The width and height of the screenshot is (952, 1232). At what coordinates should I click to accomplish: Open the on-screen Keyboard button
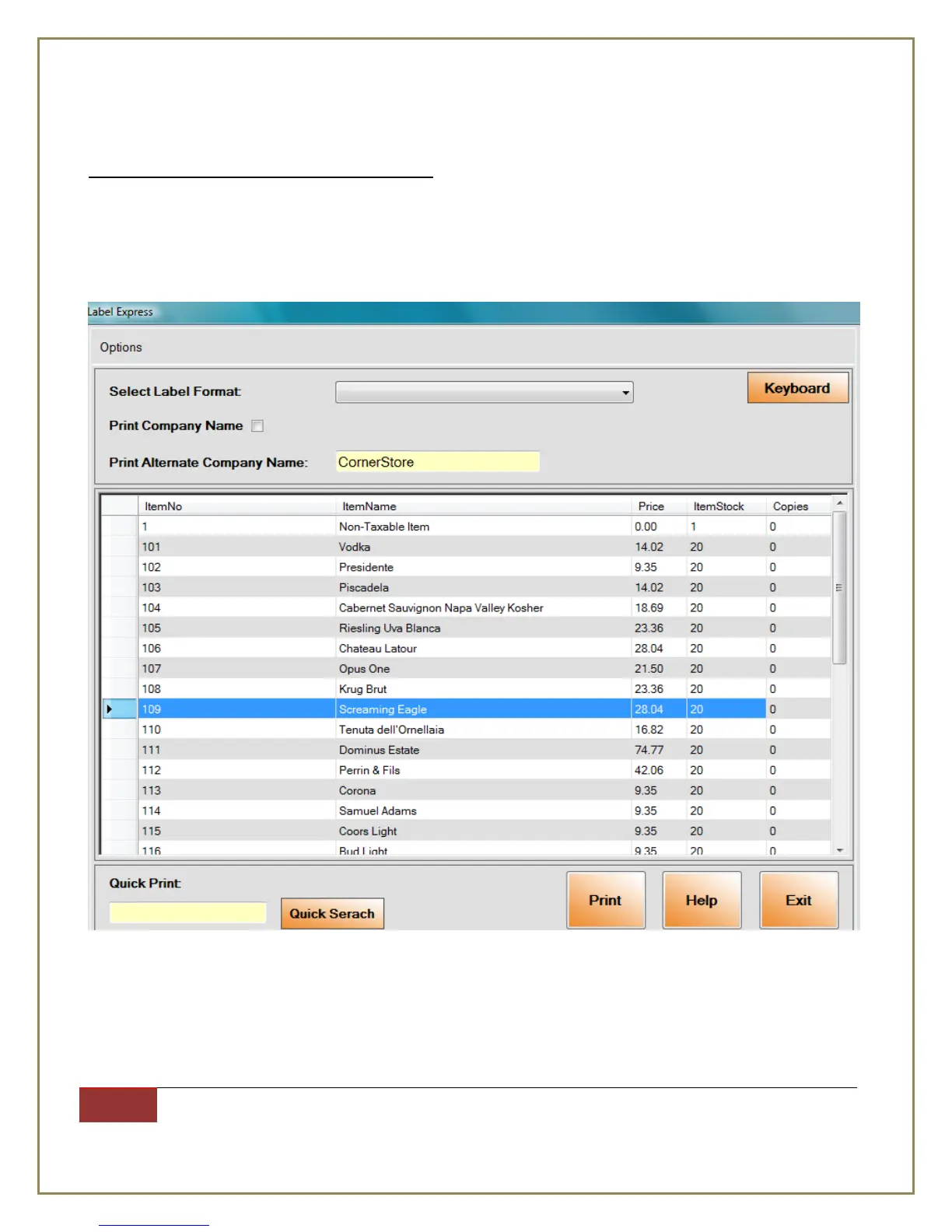point(797,388)
